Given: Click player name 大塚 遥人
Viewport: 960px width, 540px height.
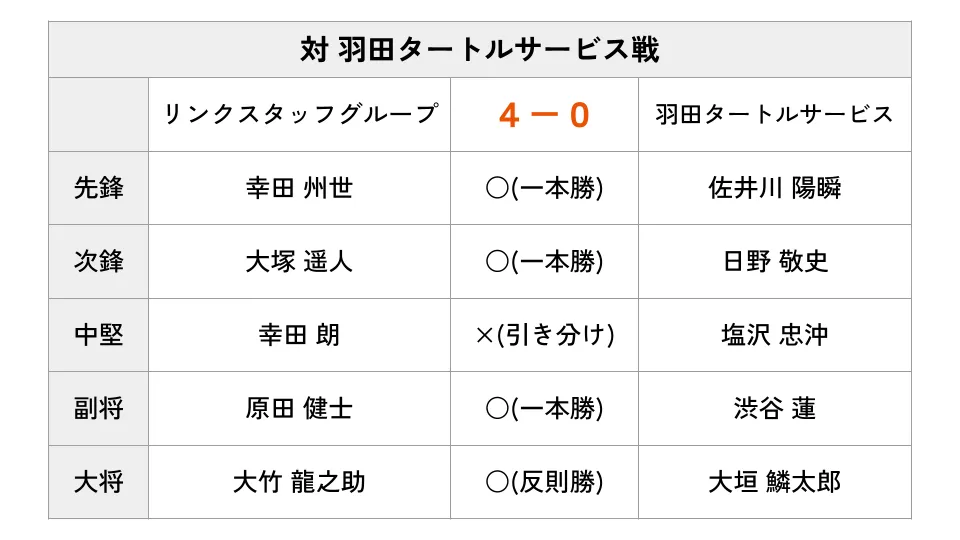Looking at the screenshot, I should 299,261.
